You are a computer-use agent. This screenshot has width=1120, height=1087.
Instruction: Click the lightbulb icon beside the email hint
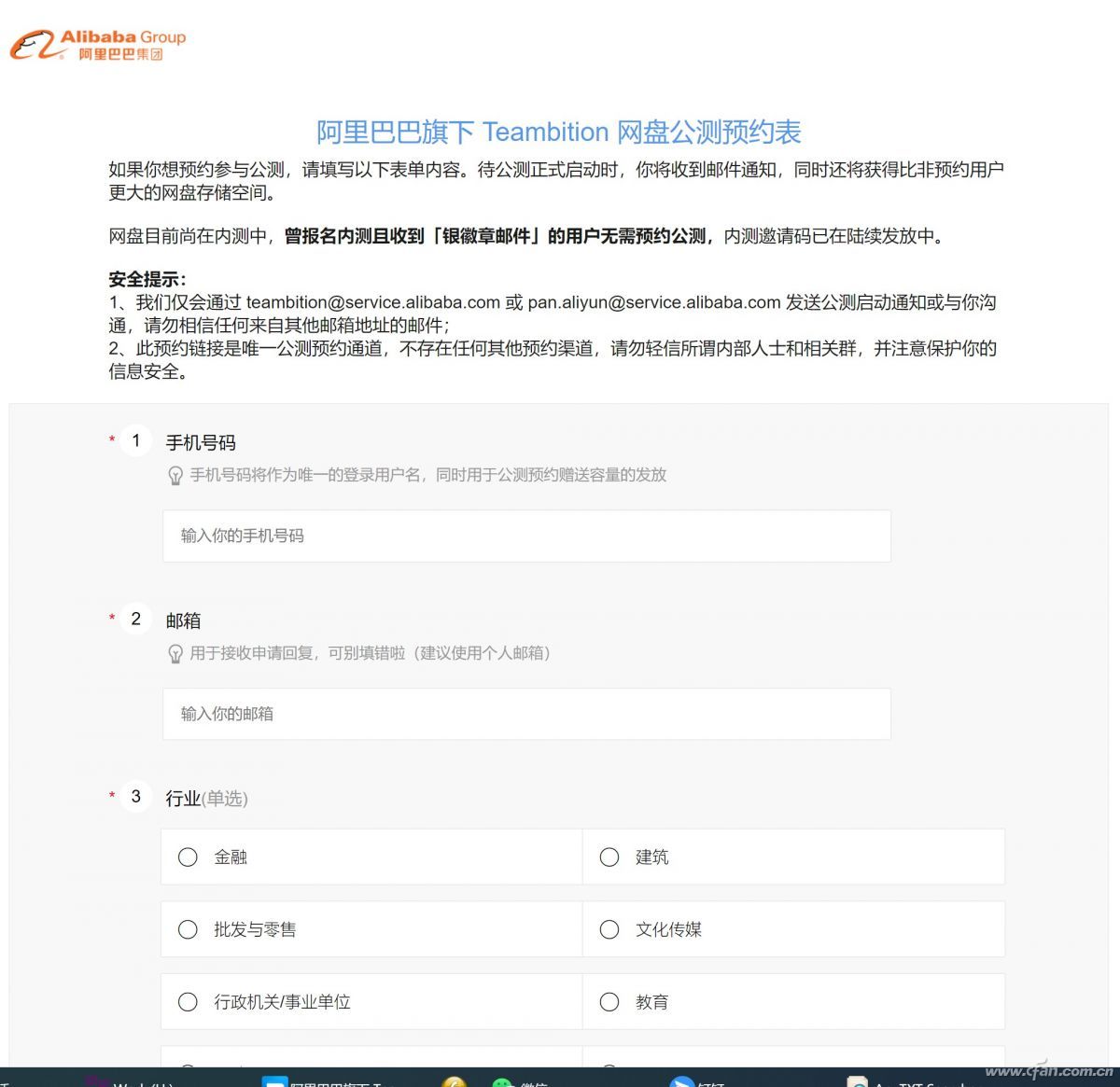[x=175, y=654]
